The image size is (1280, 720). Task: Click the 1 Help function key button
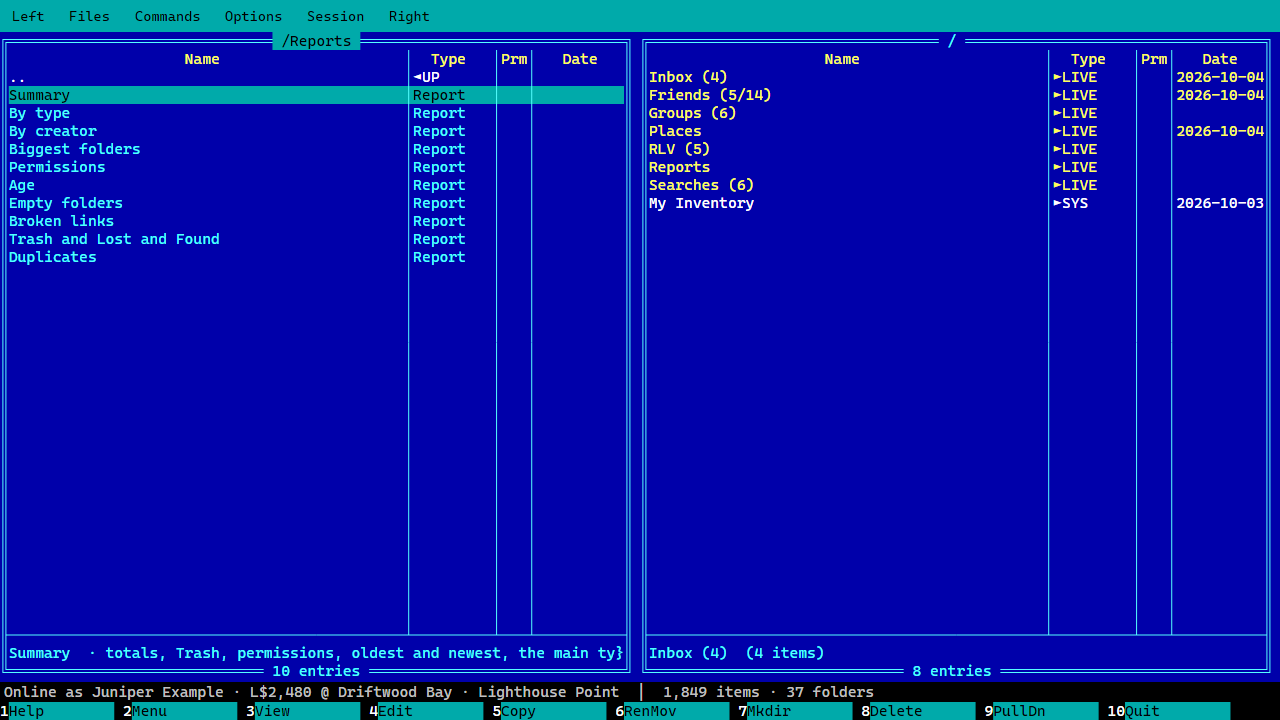pos(57,711)
